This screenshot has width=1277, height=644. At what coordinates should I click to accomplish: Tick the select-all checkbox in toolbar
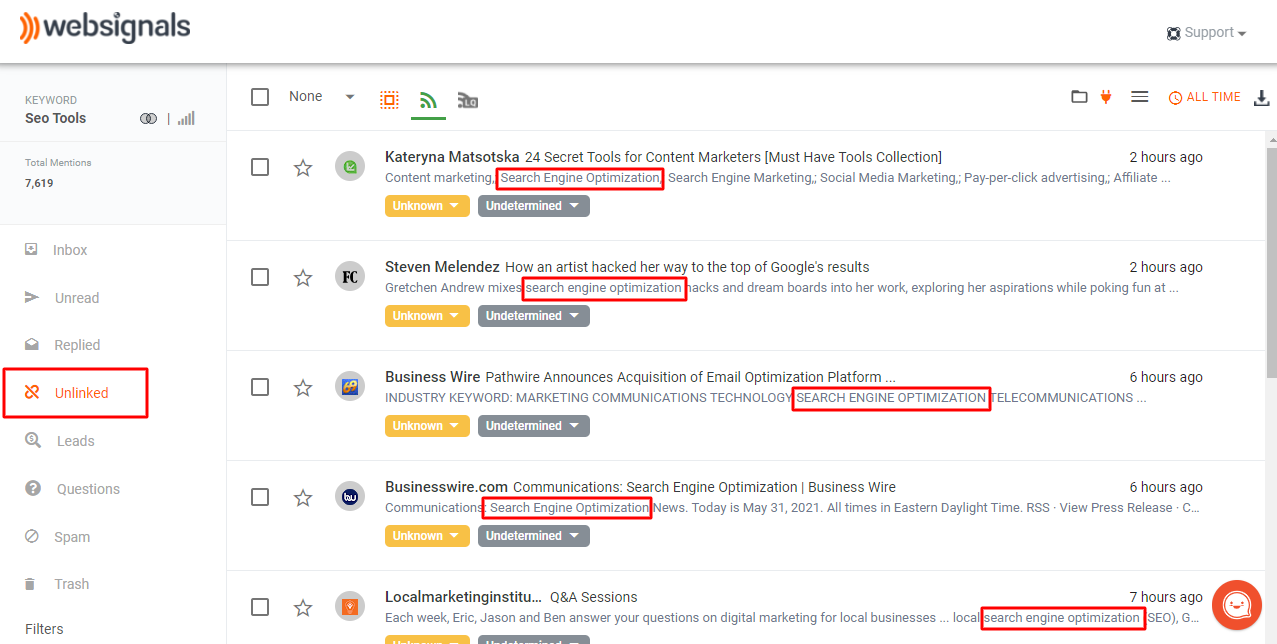click(260, 97)
